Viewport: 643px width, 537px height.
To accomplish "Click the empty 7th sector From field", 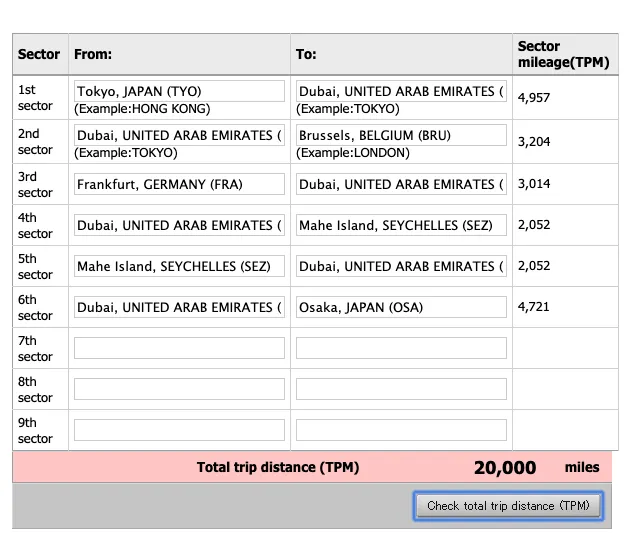I will coord(179,348).
